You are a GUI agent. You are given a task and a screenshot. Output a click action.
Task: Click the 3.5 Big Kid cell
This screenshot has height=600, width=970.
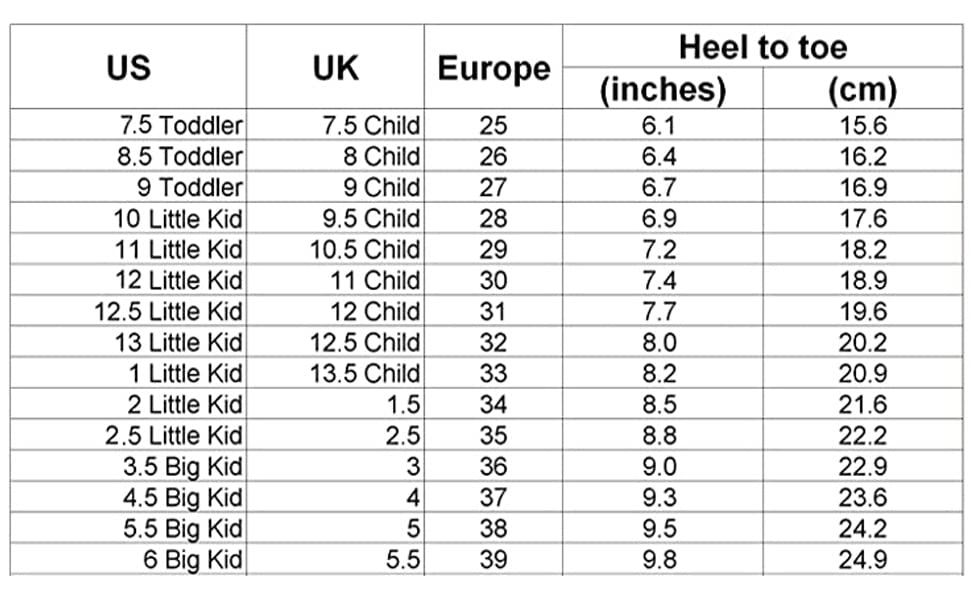tap(182, 467)
